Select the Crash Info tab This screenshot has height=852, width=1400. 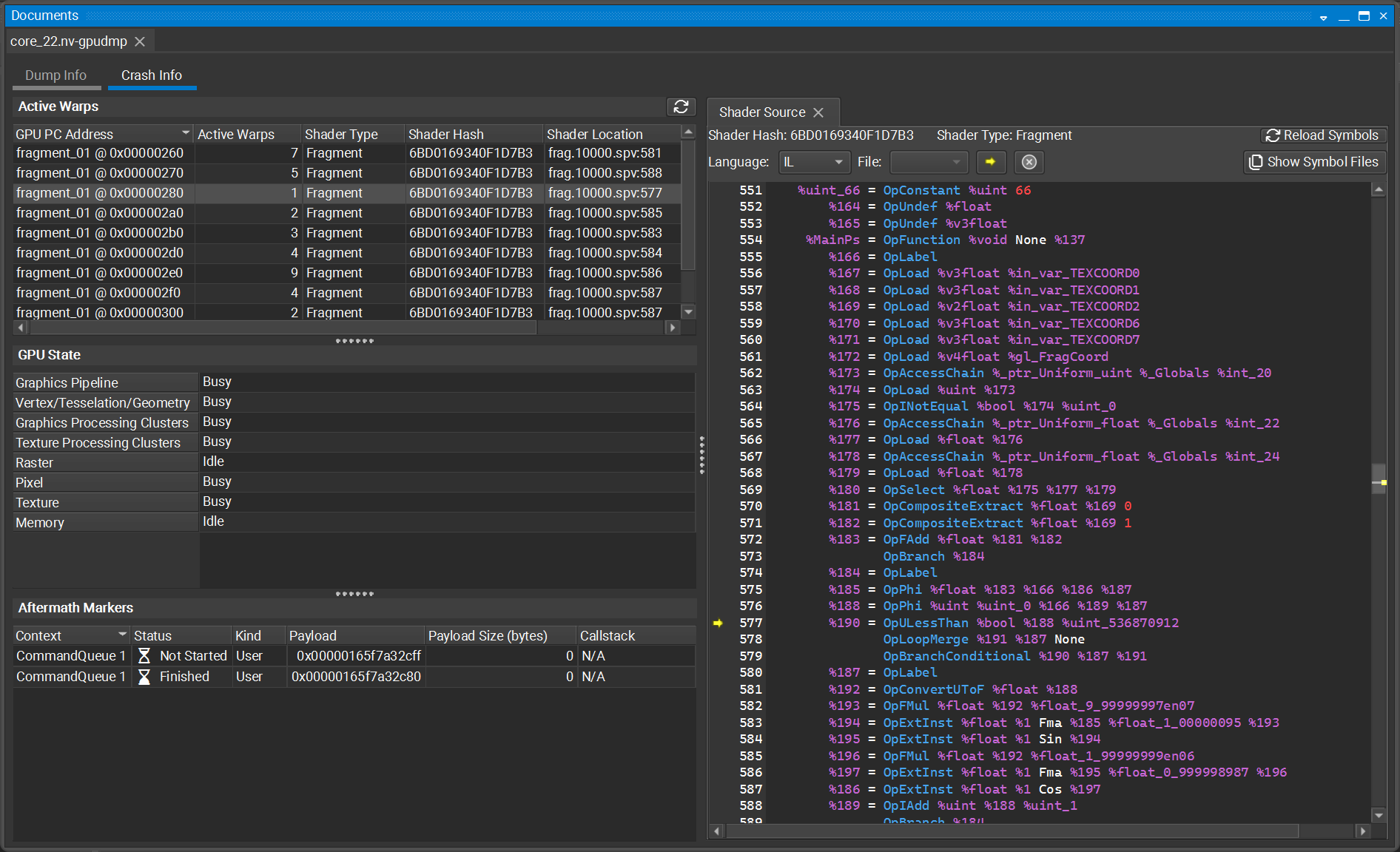(x=152, y=75)
